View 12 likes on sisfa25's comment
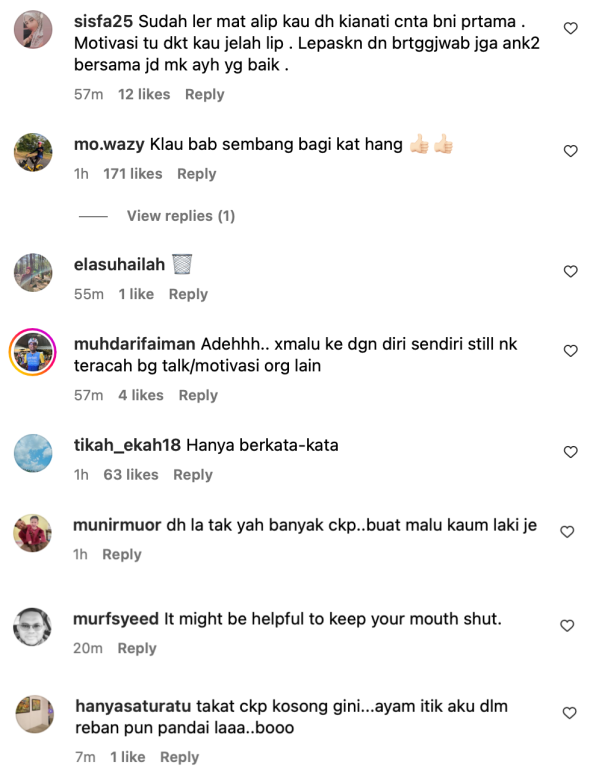Image resolution: width=590 pixels, height=771 pixels. click(x=144, y=94)
